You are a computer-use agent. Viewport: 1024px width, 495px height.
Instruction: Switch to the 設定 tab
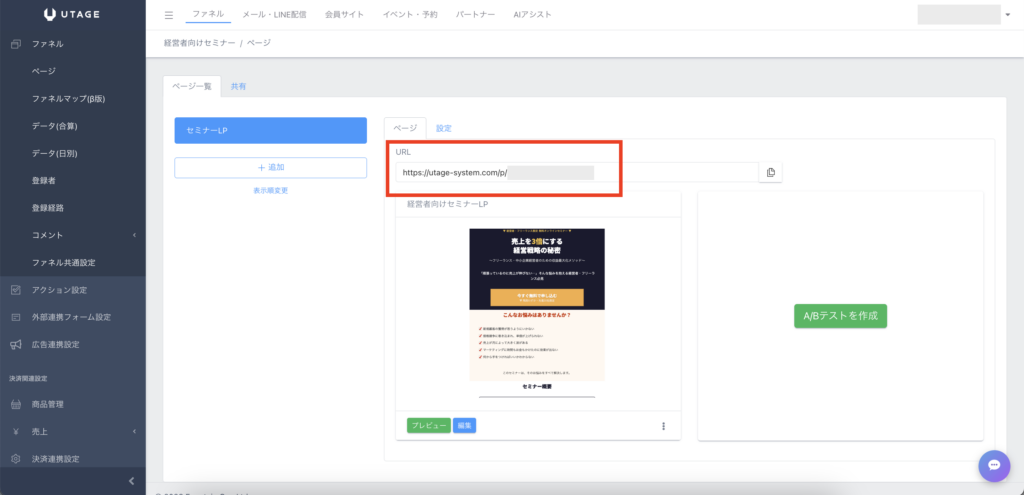444,128
